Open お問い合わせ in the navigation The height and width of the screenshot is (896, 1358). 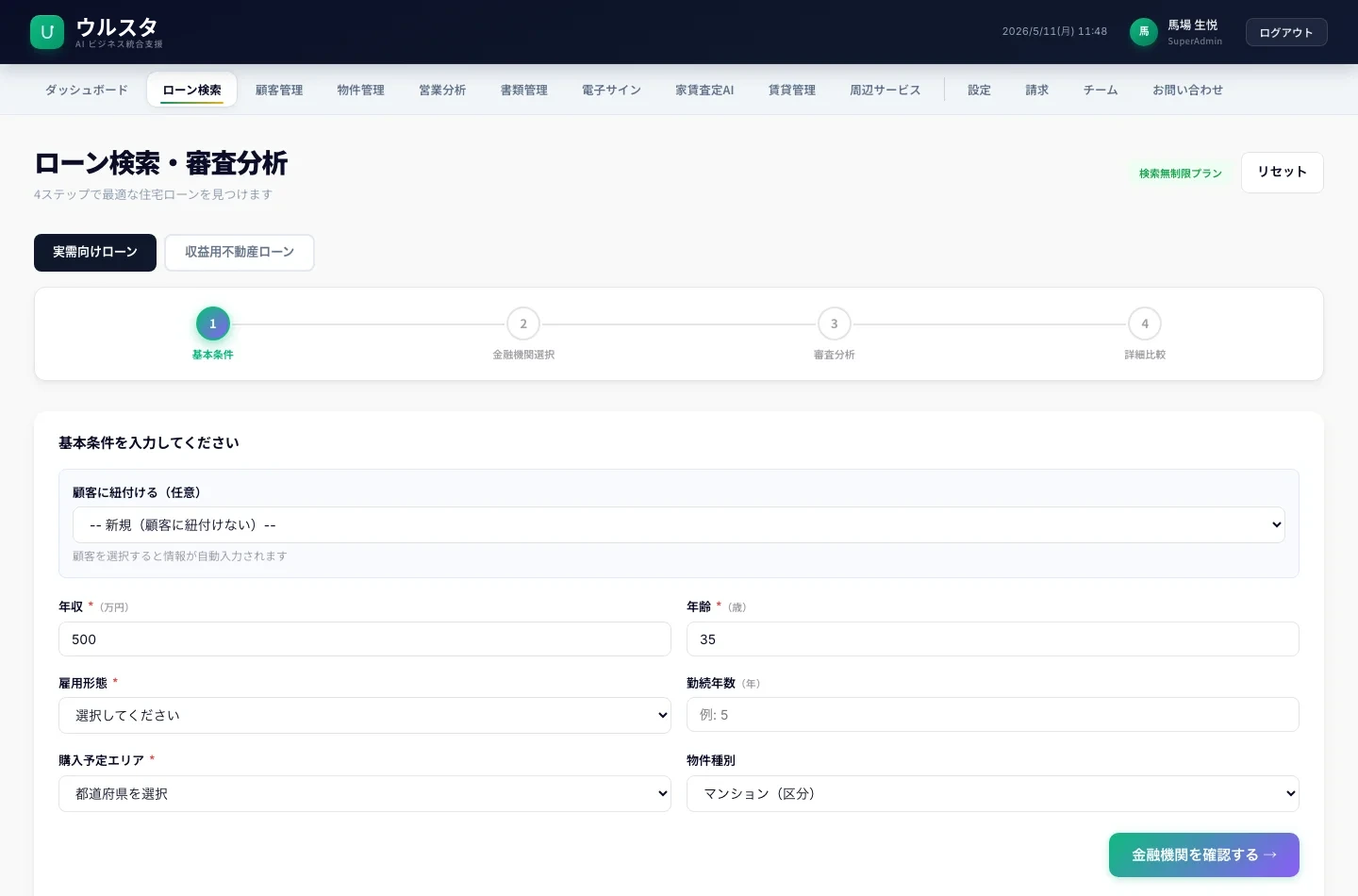point(1188,91)
